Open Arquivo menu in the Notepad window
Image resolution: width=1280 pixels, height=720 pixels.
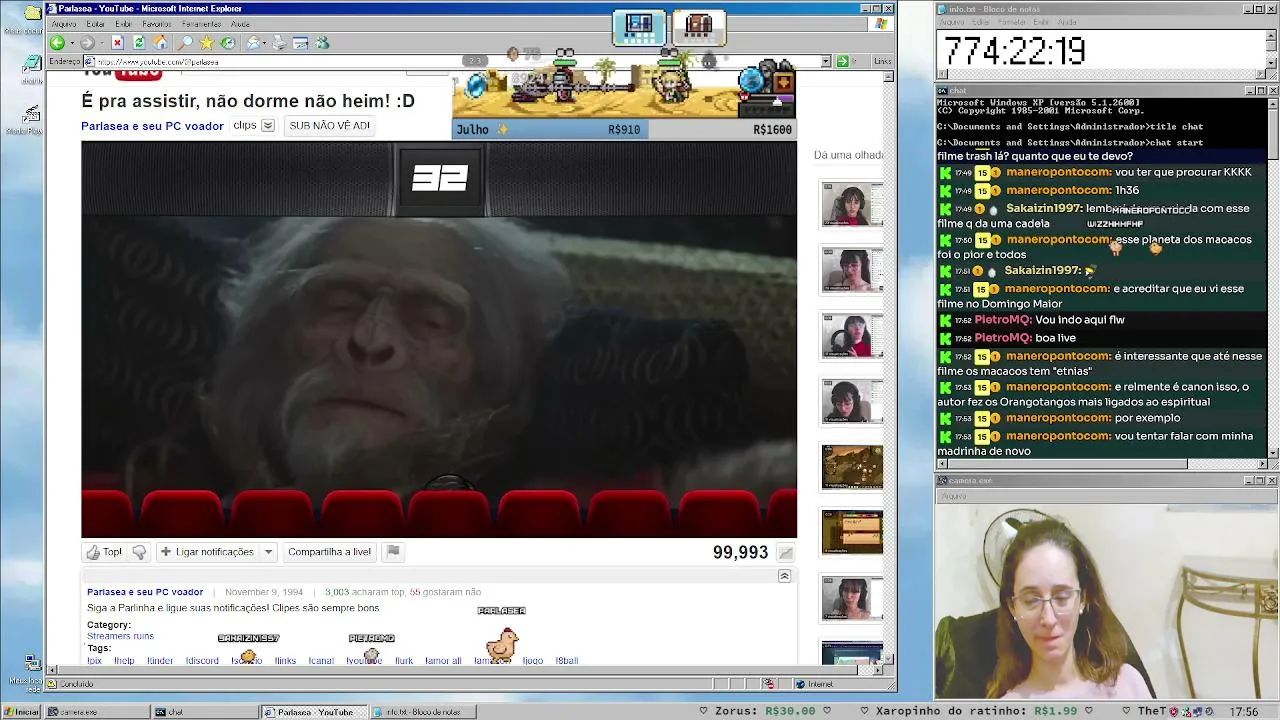pyautogui.click(x=952, y=22)
